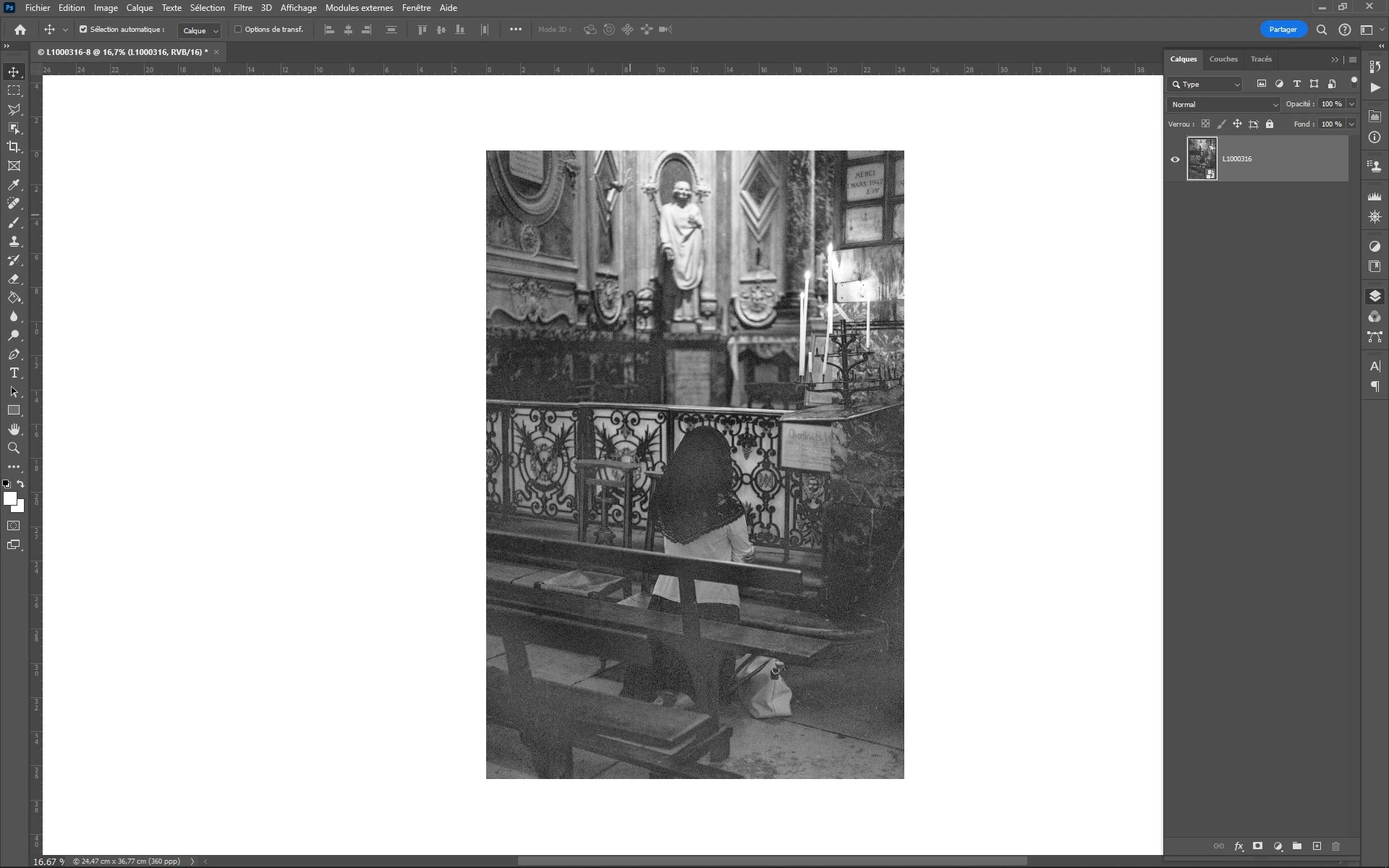Click the foreground color swatch
Image resolution: width=1389 pixels, height=868 pixels.
[9, 498]
